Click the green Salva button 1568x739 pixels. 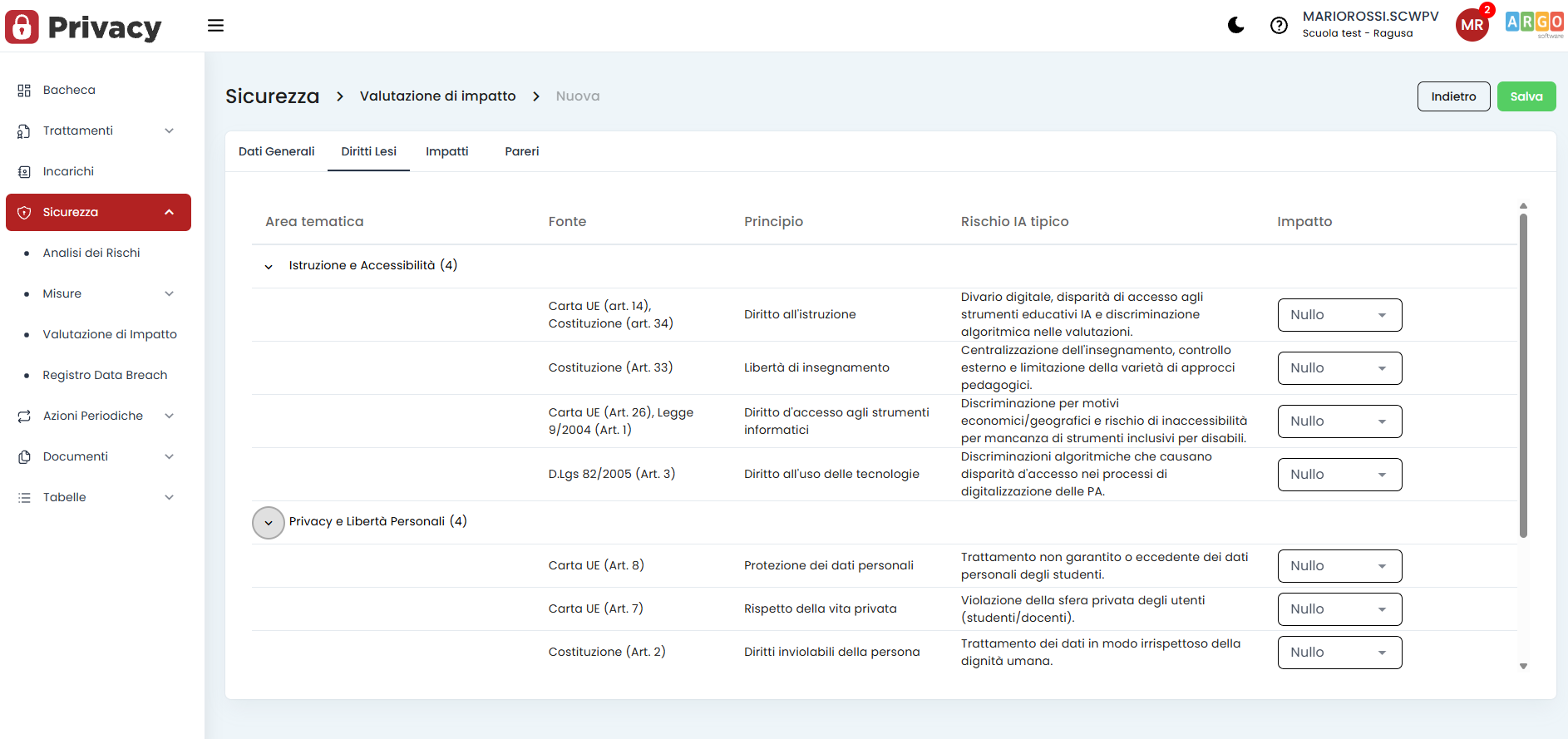click(x=1526, y=96)
